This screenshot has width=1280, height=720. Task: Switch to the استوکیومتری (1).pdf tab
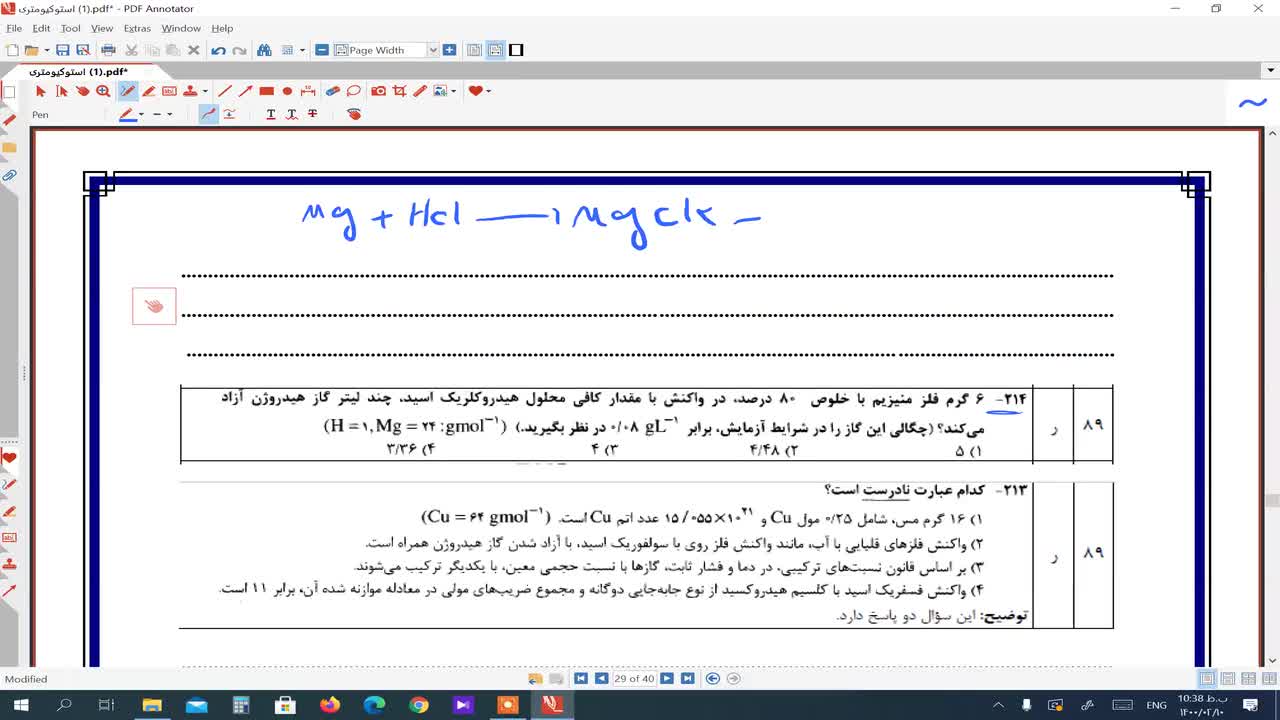pos(78,72)
